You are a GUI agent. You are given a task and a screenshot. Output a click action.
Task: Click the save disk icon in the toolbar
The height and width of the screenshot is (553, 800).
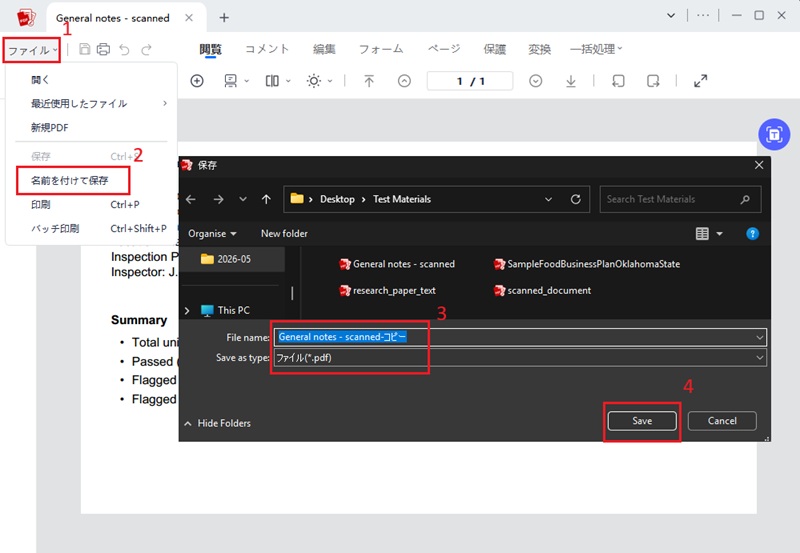pyautogui.click(x=85, y=49)
